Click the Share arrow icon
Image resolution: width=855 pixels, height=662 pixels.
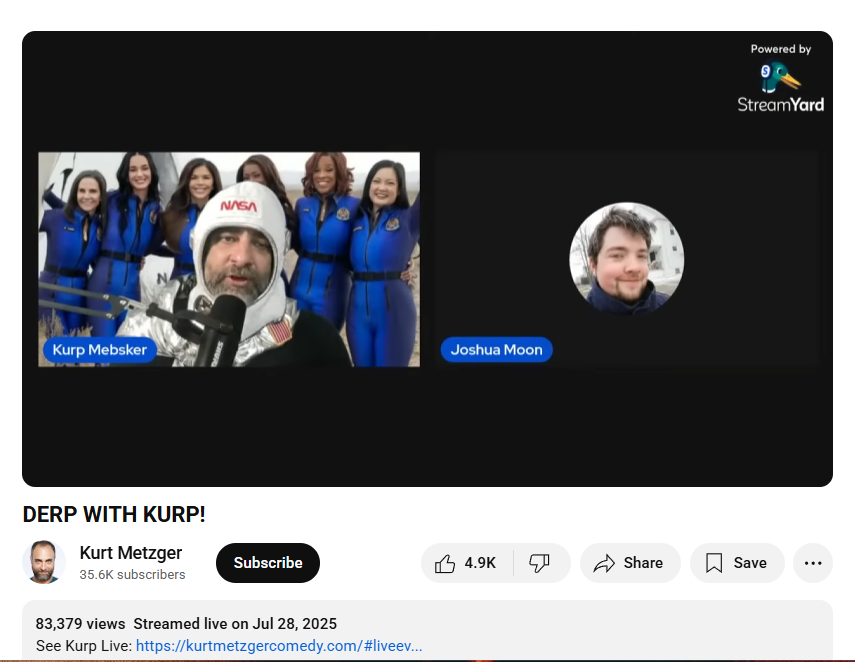[x=604, y=564]
